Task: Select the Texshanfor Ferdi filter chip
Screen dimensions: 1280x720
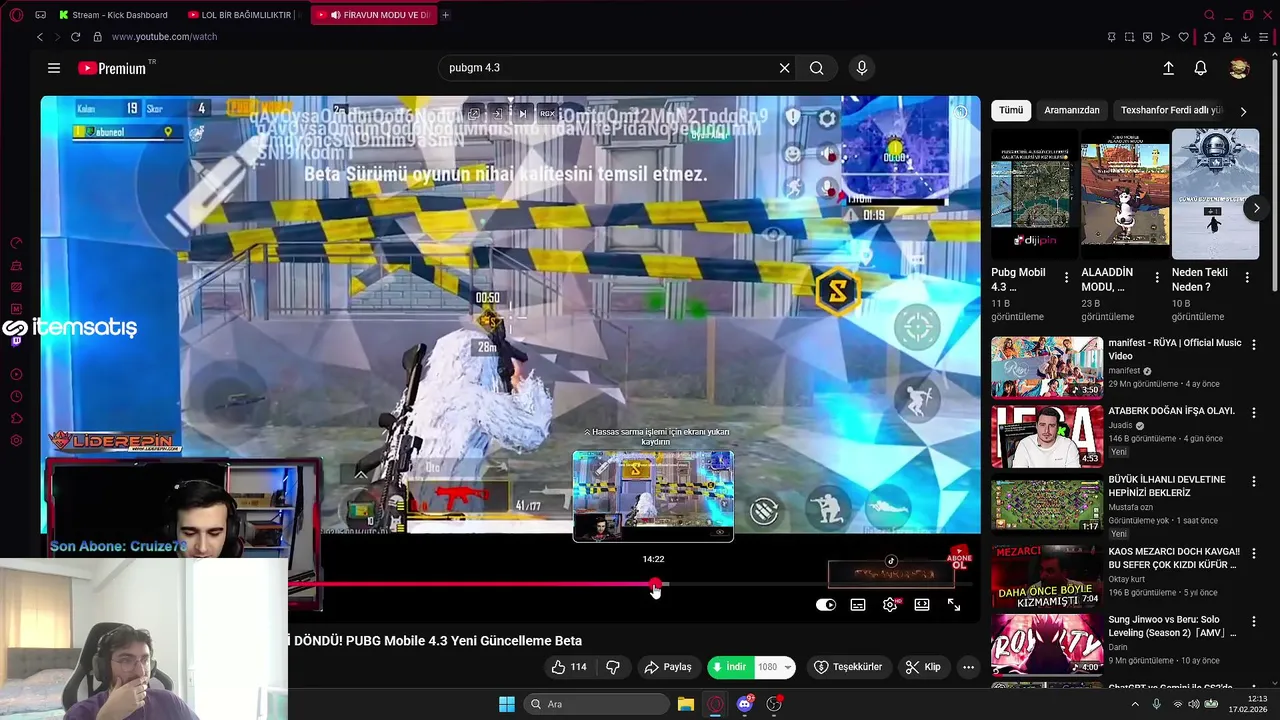Action: [x=1171, y=110]
